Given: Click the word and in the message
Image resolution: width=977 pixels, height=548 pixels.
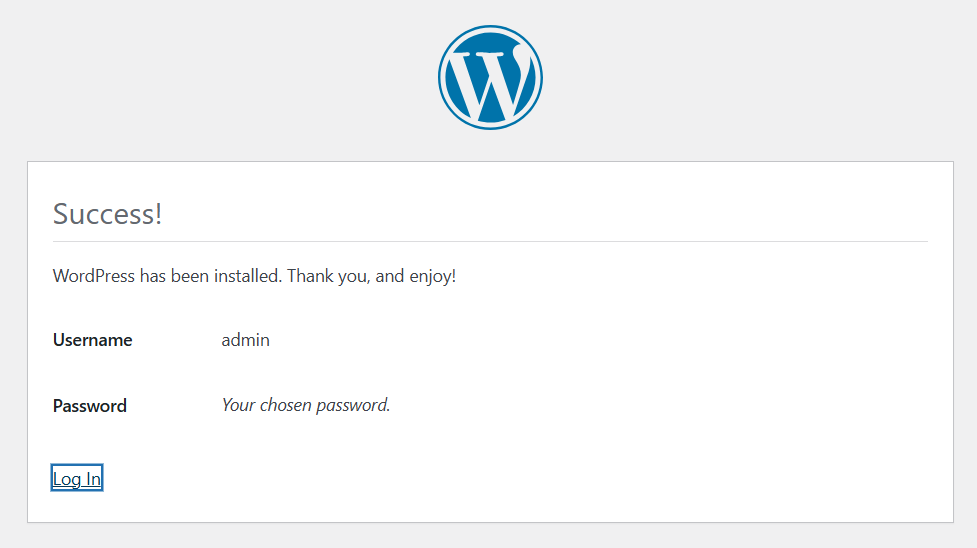Looking at the screenshot, I should 389,275.
